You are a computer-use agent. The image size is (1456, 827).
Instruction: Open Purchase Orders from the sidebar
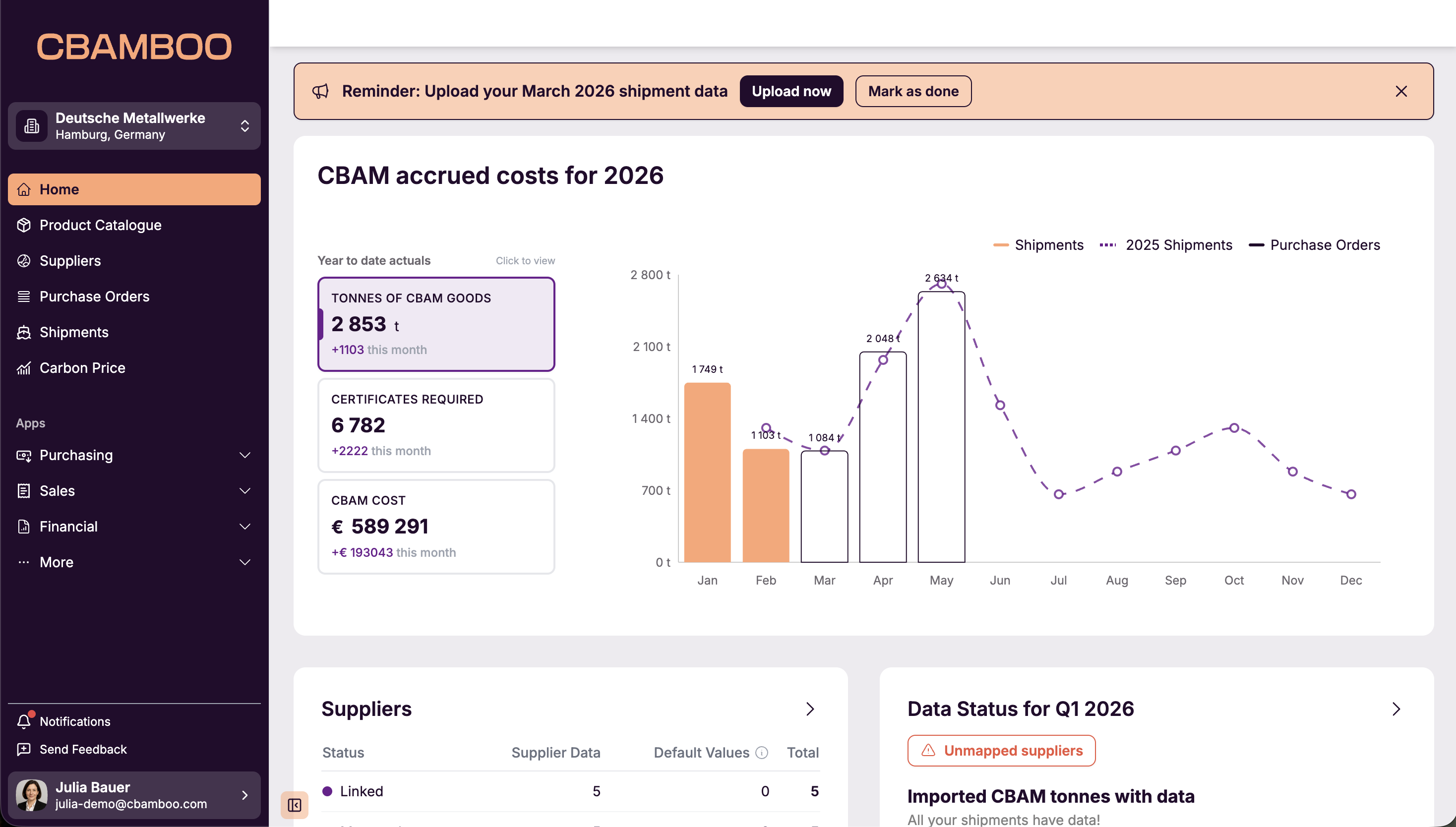[x=94, y=296]
